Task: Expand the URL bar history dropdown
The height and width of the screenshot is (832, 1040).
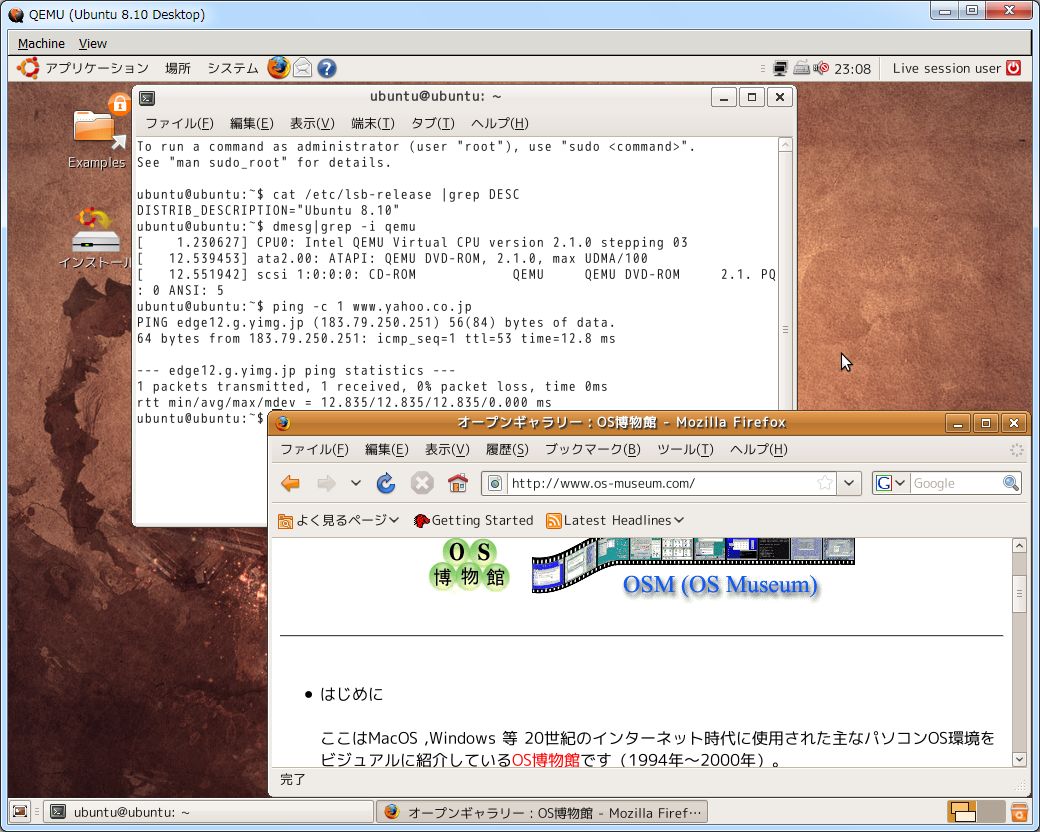Action: pyautogui.click(x=848, y=483)
